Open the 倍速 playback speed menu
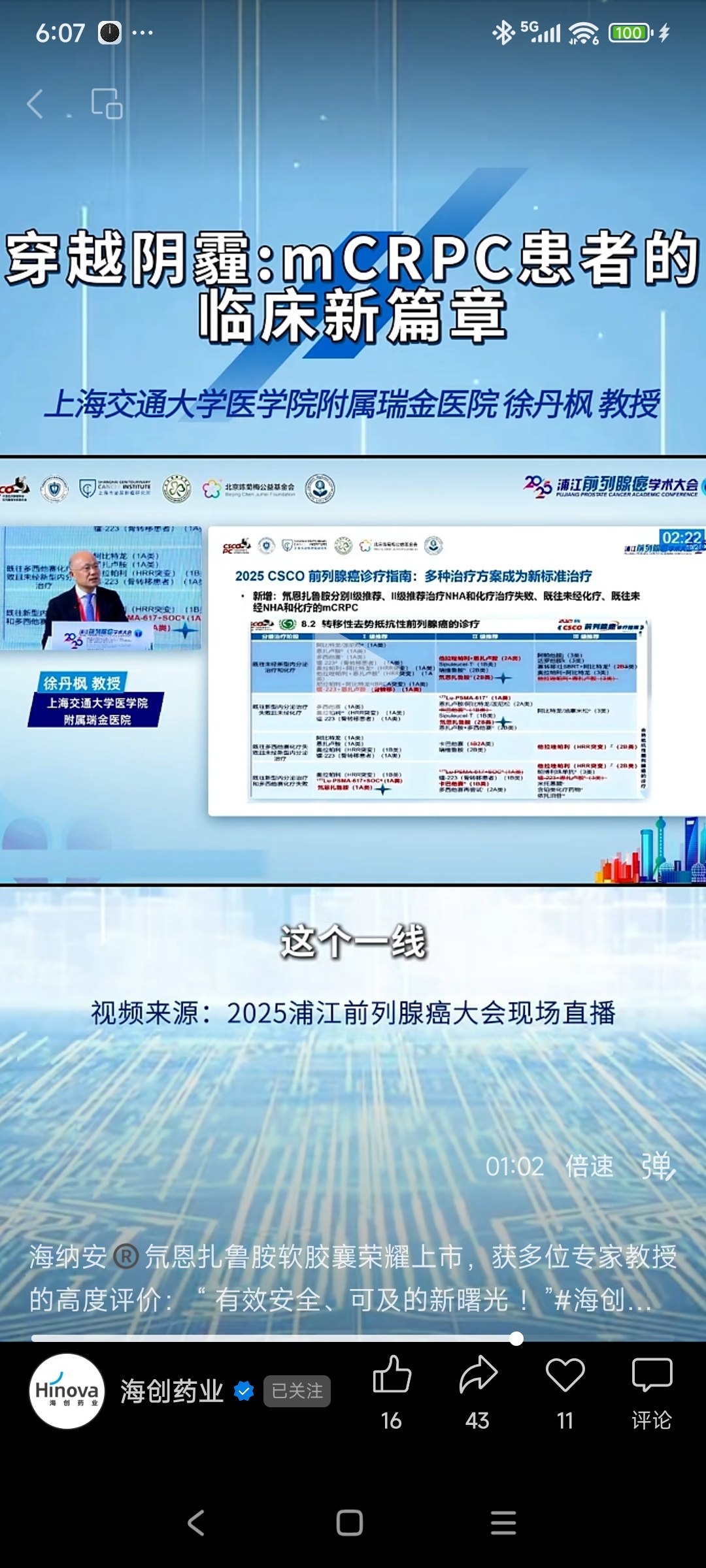Screen dimensions: 706x1568 point(590,1166)
